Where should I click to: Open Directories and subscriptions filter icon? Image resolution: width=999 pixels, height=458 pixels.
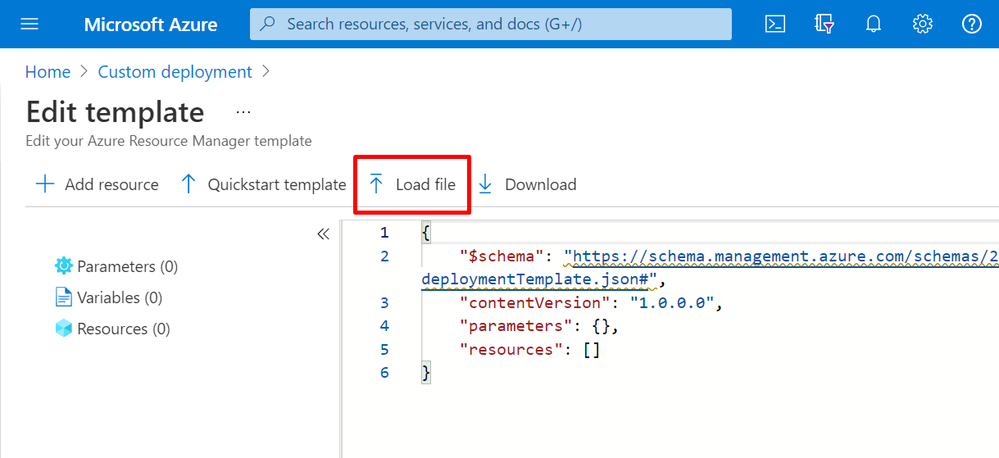[824, 24]
